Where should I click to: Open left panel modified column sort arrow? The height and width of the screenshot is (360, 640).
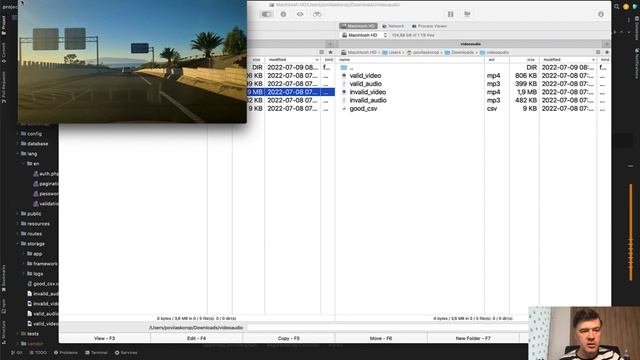[x=317, y=60]
